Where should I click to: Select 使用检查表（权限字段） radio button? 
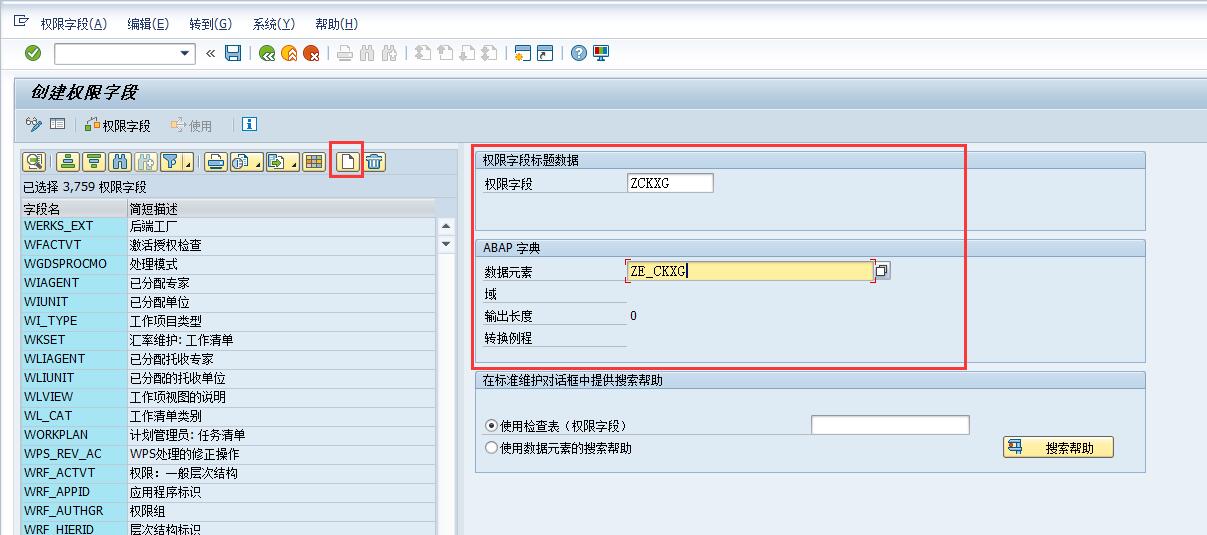coord(491,426)
